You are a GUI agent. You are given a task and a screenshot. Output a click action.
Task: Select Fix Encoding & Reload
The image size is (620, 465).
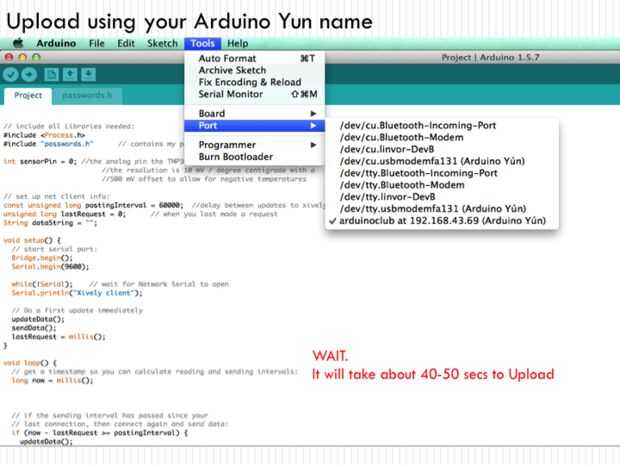(x=254, y=82)
